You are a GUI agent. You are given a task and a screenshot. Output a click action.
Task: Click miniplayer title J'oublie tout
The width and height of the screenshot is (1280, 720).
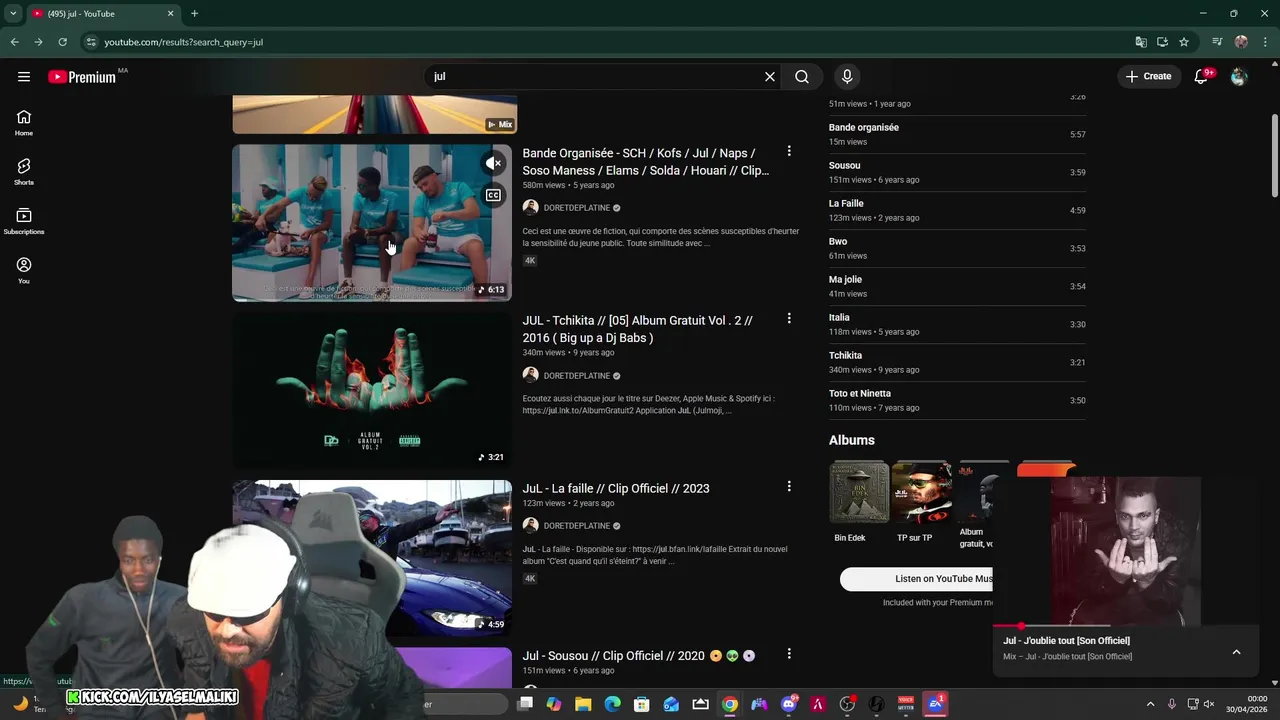click(1066, 641)
